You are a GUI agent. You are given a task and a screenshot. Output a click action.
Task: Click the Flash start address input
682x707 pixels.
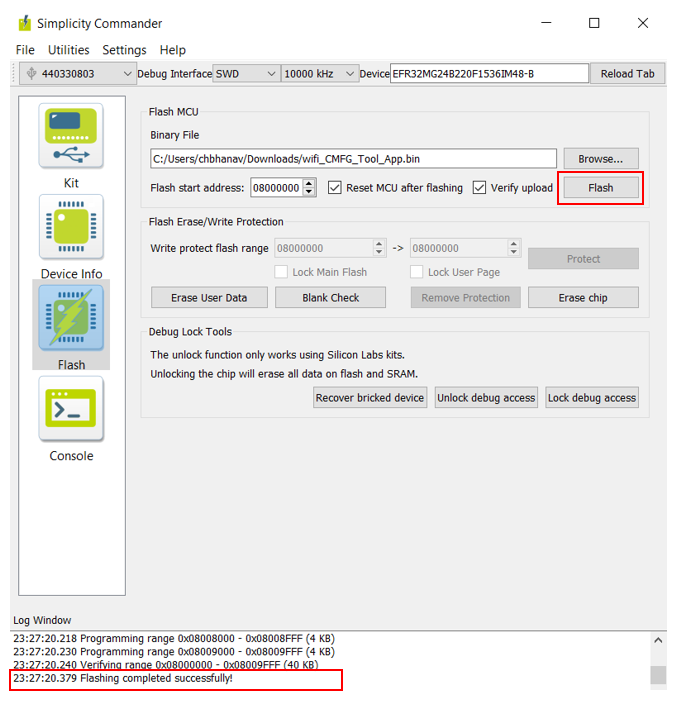pos(277,188)
